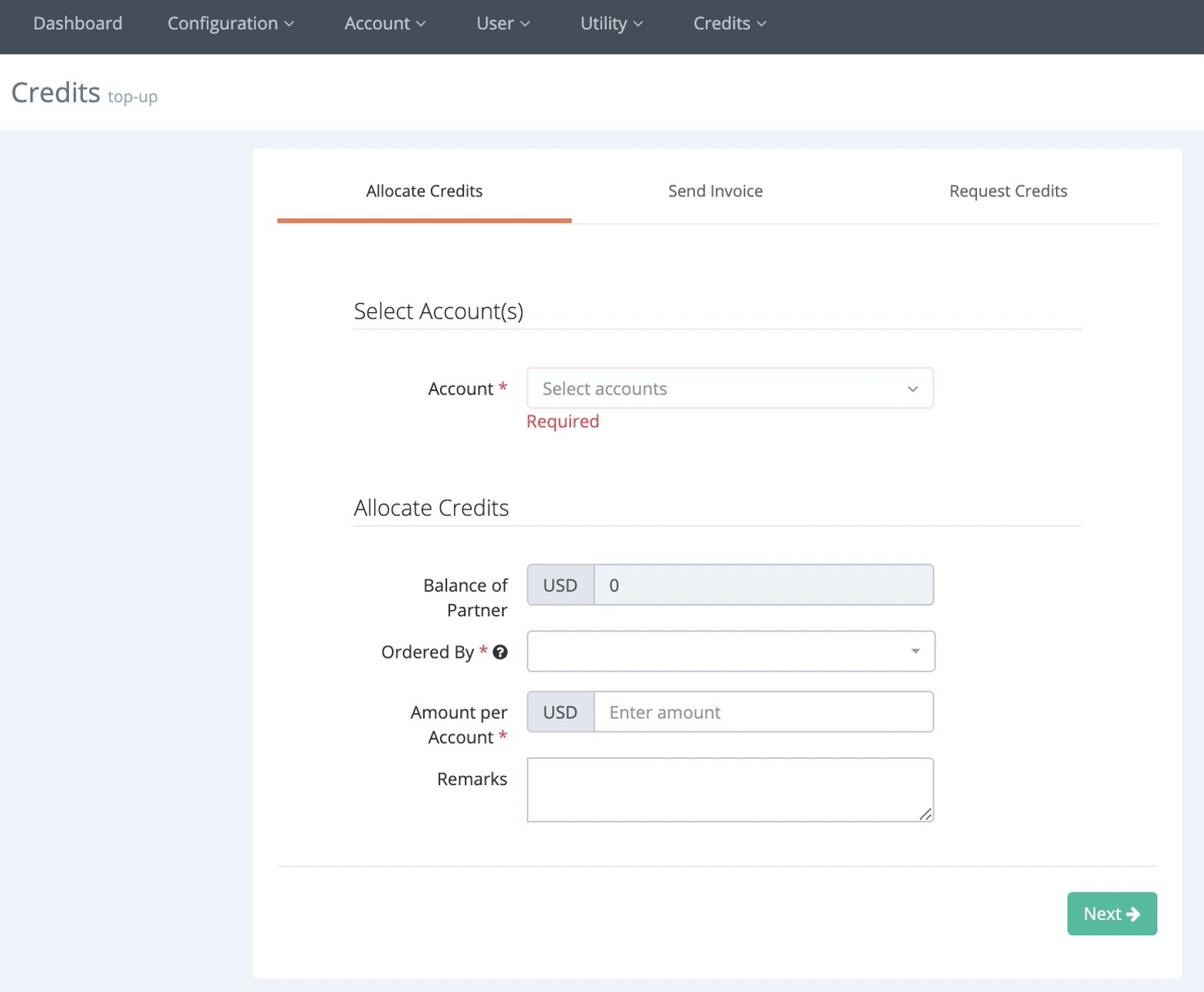Expand the Account navigation menu
The width and height of the screenshot is (1204, 992).
point(385,24)
